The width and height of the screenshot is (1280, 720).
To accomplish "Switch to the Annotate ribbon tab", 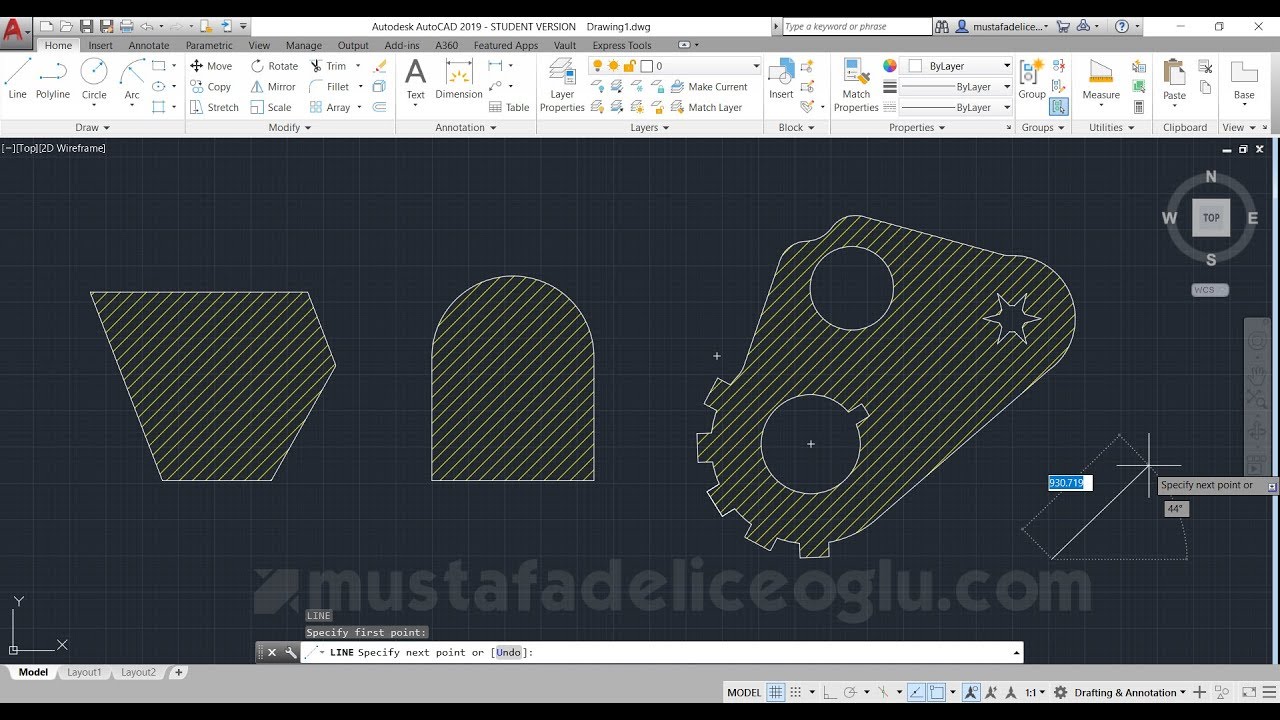I will [148, 45].
